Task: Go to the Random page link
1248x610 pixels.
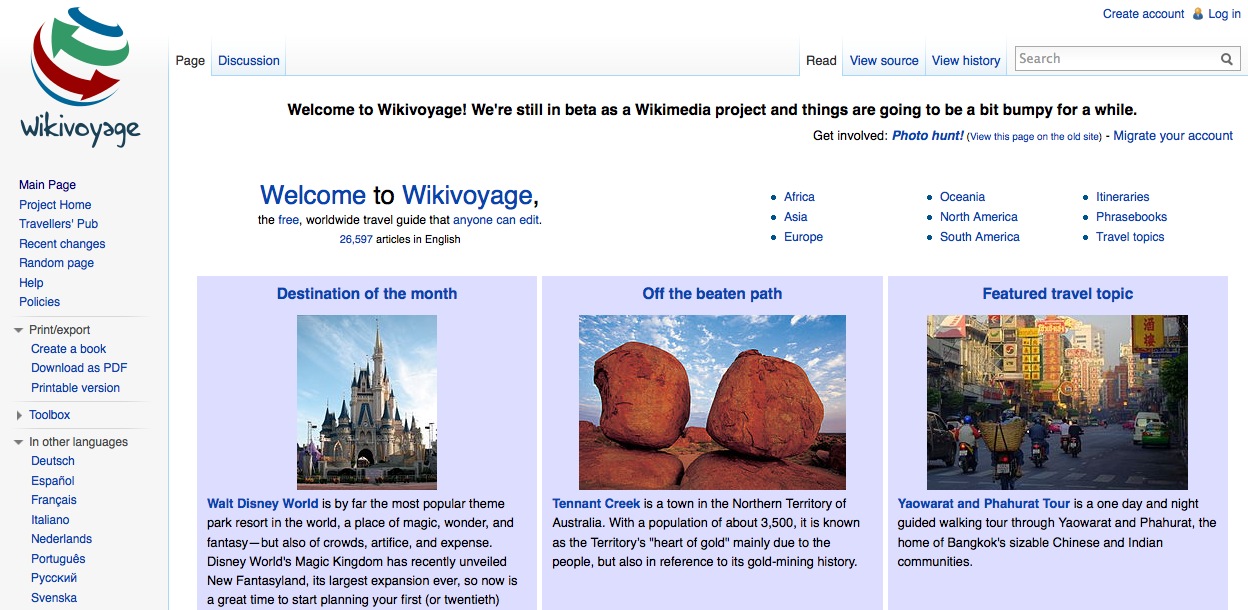Action: [56, 263]
